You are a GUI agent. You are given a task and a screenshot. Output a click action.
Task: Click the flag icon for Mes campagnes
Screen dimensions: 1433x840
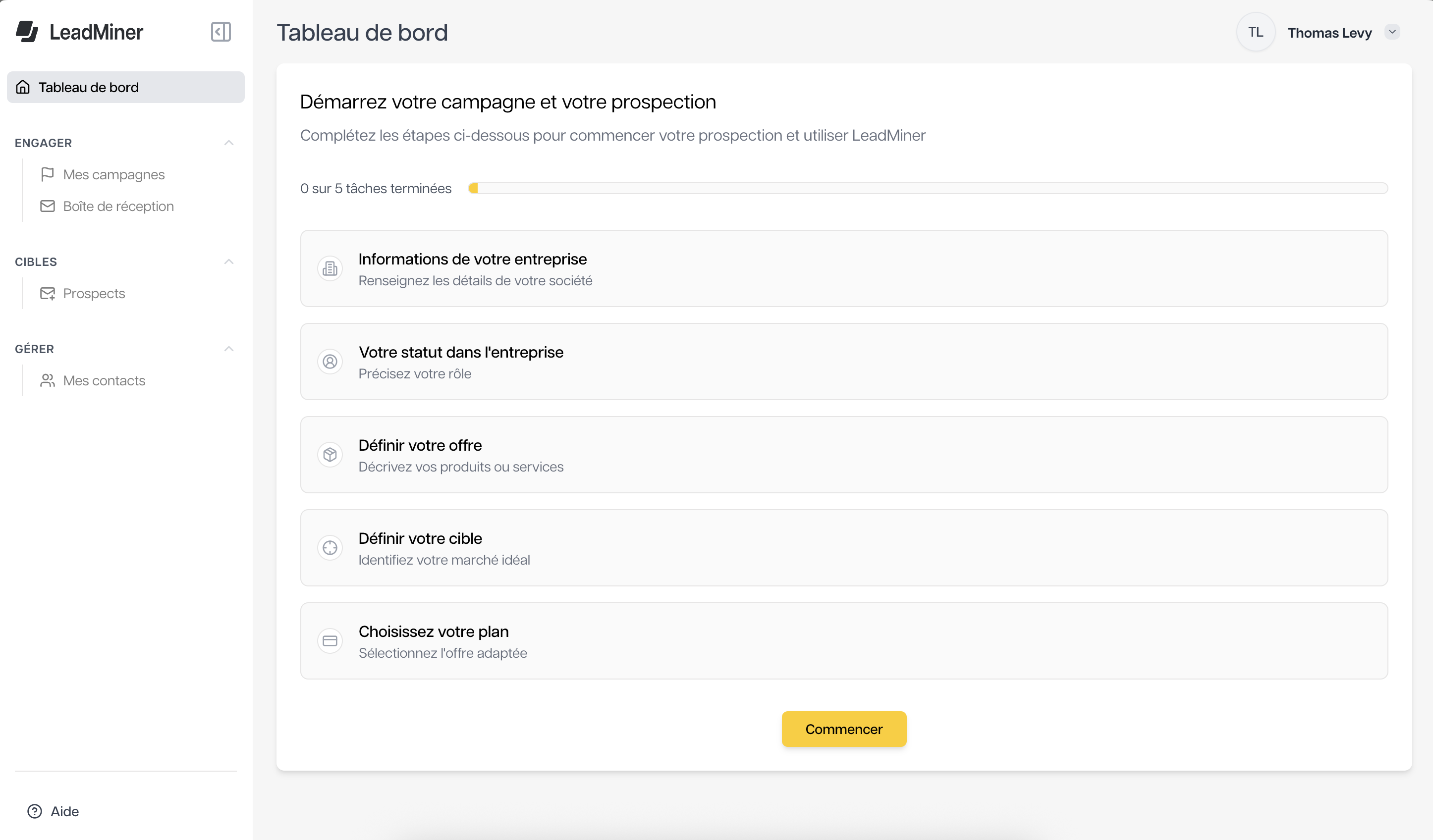[x=47, y=174]
